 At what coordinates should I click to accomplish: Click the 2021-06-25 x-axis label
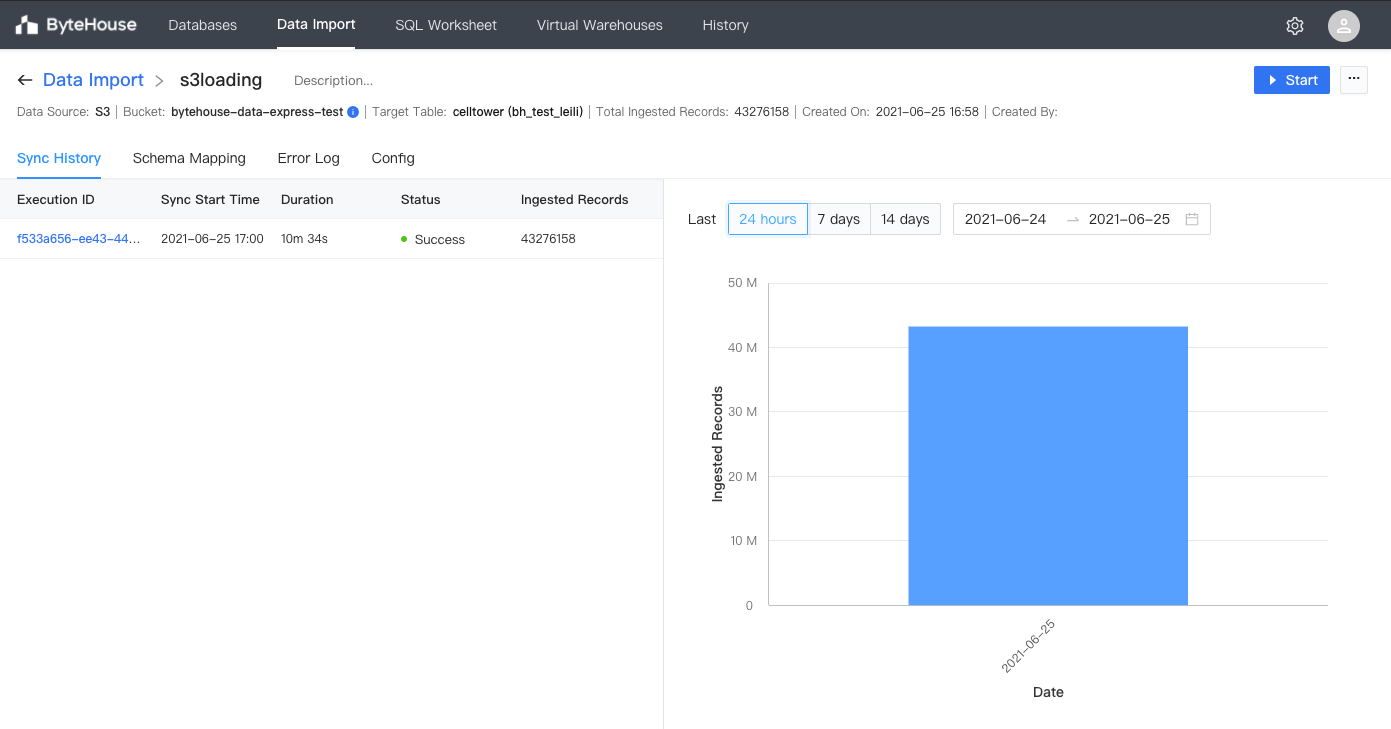pos(1028,645)
